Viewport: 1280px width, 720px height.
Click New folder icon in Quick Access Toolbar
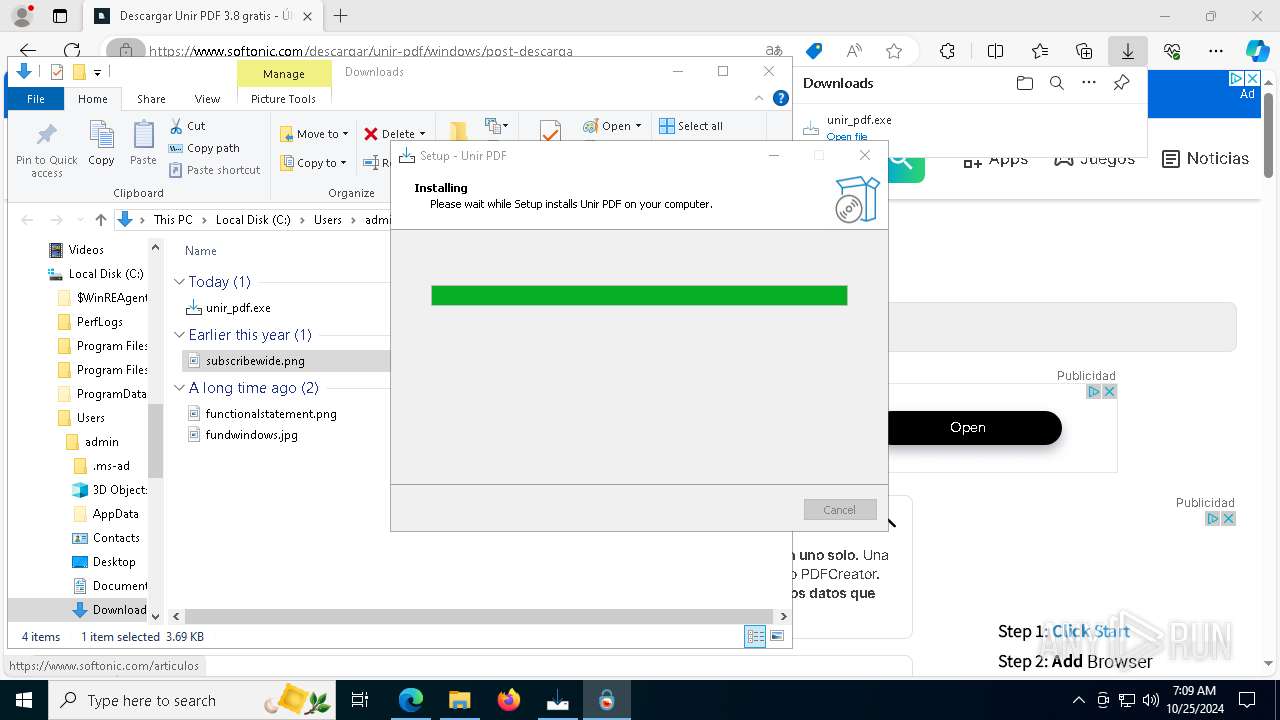tap(79, 72)
